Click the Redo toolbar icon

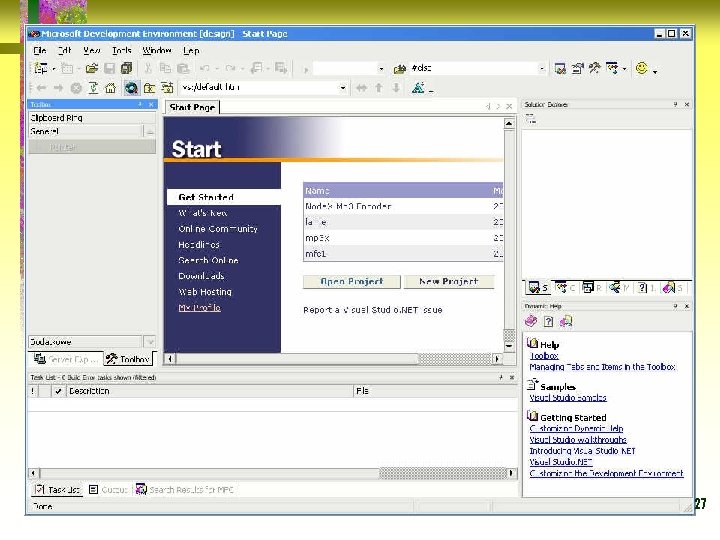coord(231,68)
